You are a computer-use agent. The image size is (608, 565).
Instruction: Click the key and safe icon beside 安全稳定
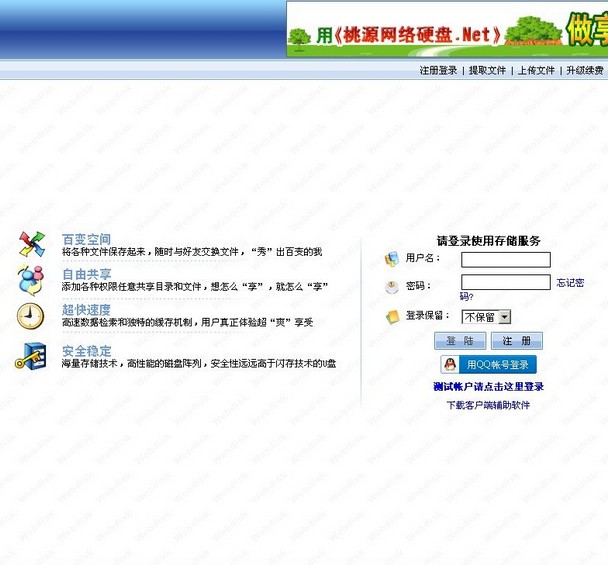pos(31,356)
